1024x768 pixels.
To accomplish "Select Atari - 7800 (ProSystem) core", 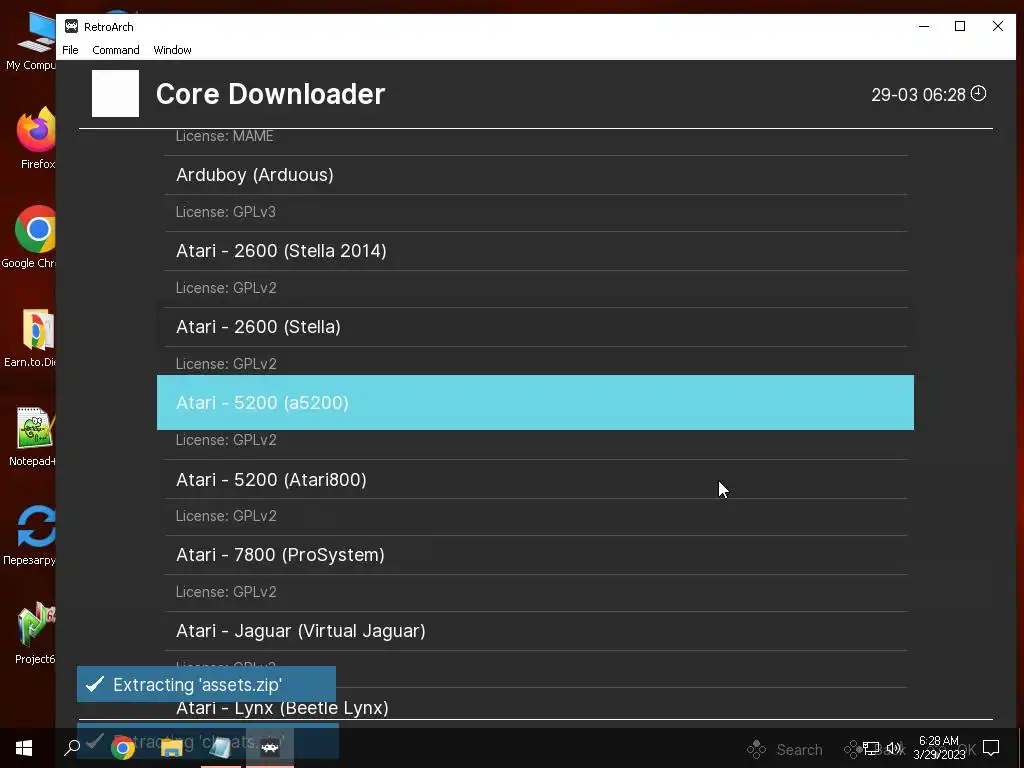I will [x=536, y=555].
